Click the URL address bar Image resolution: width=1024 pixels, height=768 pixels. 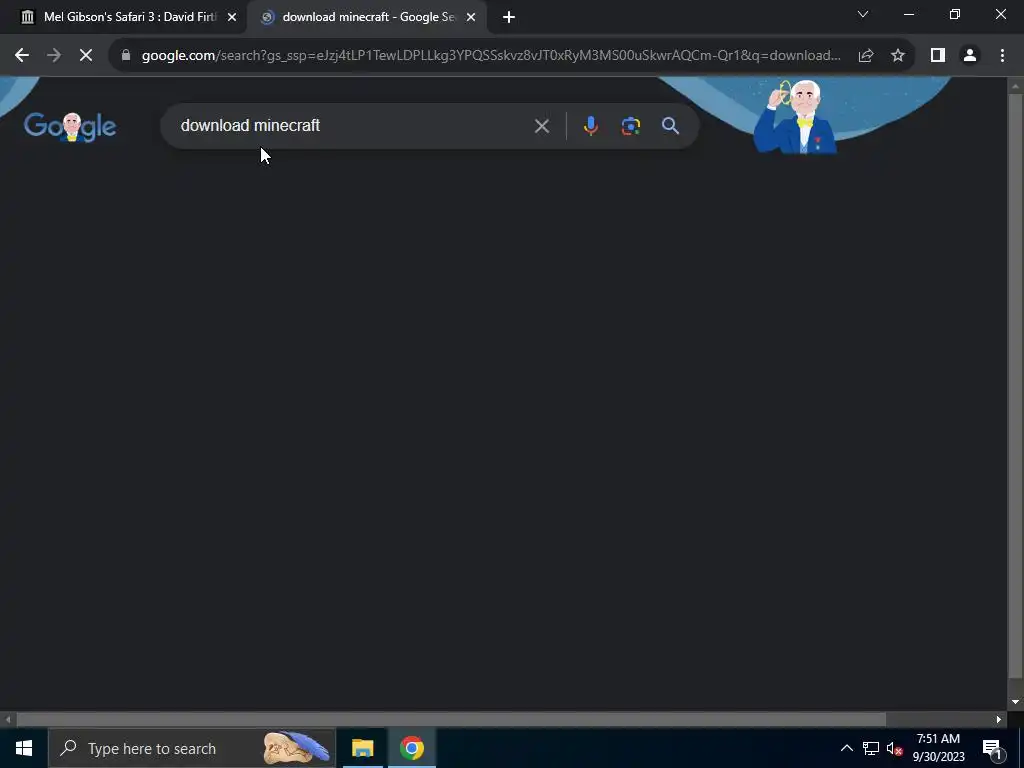click(491, 56)
